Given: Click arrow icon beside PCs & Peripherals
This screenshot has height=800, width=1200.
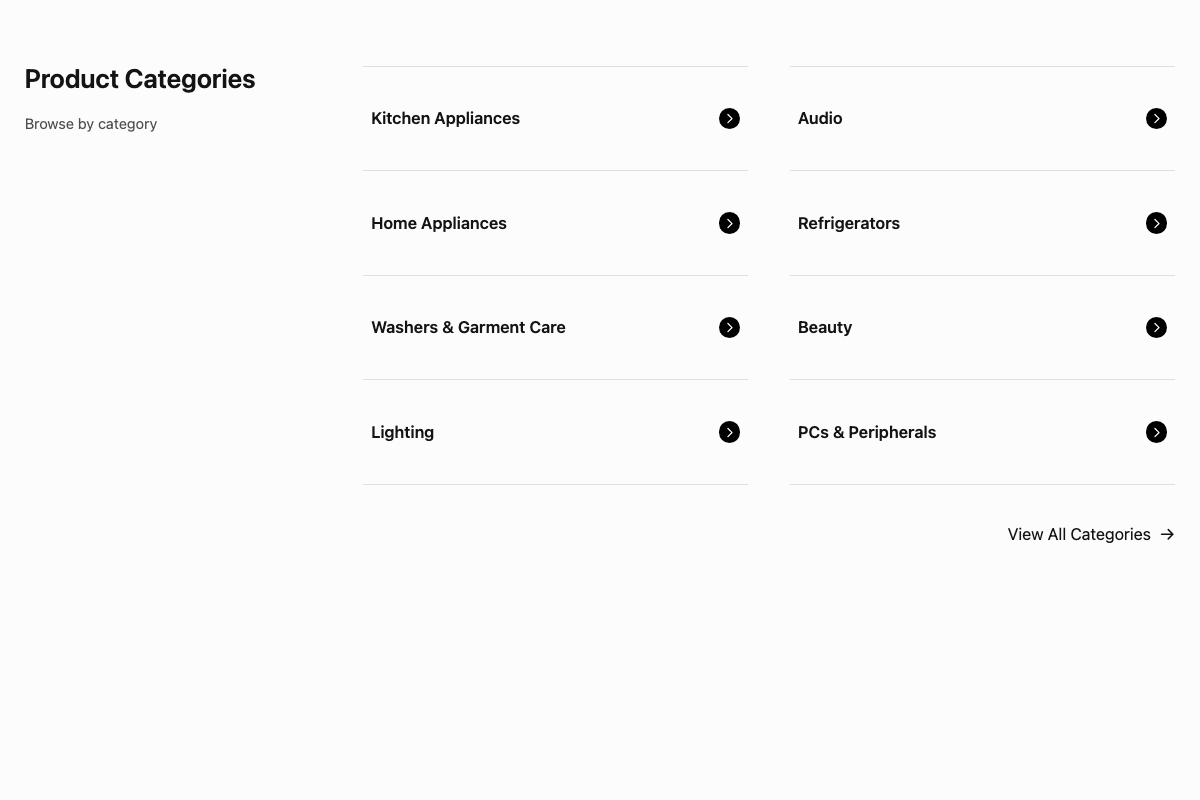Looking at the screenshot, I should pos(1156,432).
